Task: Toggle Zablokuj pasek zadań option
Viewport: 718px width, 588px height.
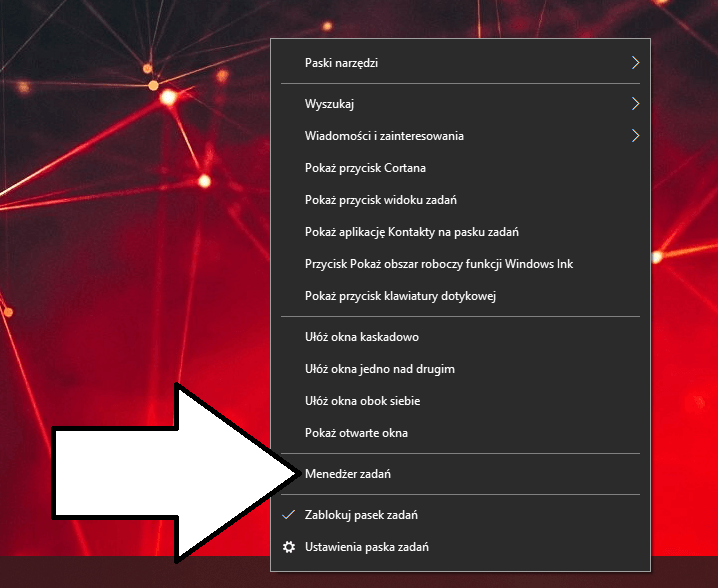Action: pyautogui.click(x=460, y=515)
